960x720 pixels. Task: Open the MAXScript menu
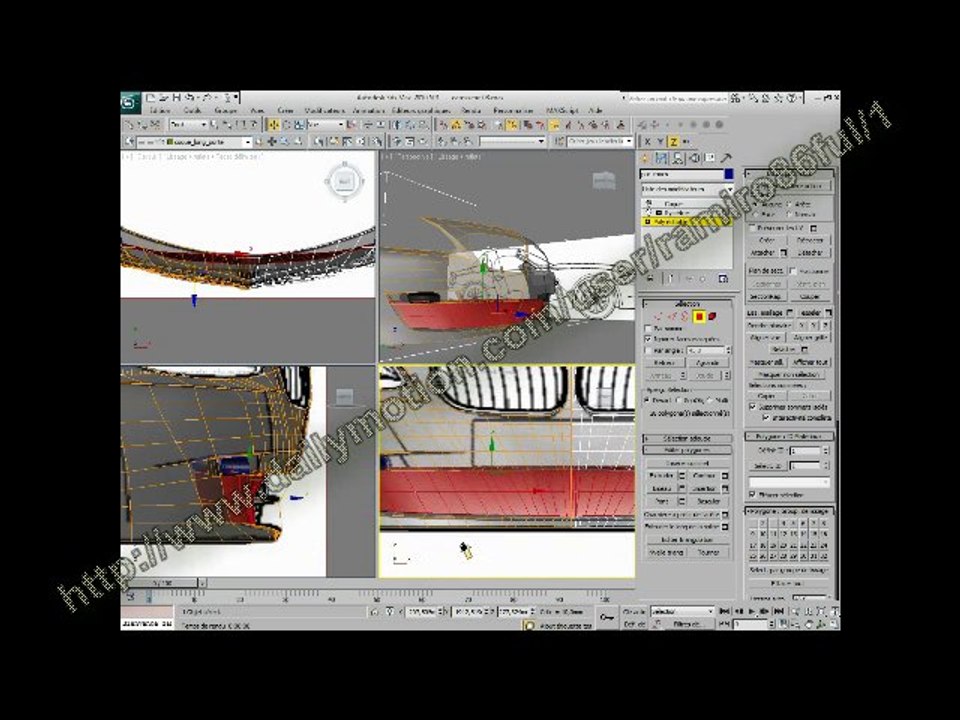[562, 111]
